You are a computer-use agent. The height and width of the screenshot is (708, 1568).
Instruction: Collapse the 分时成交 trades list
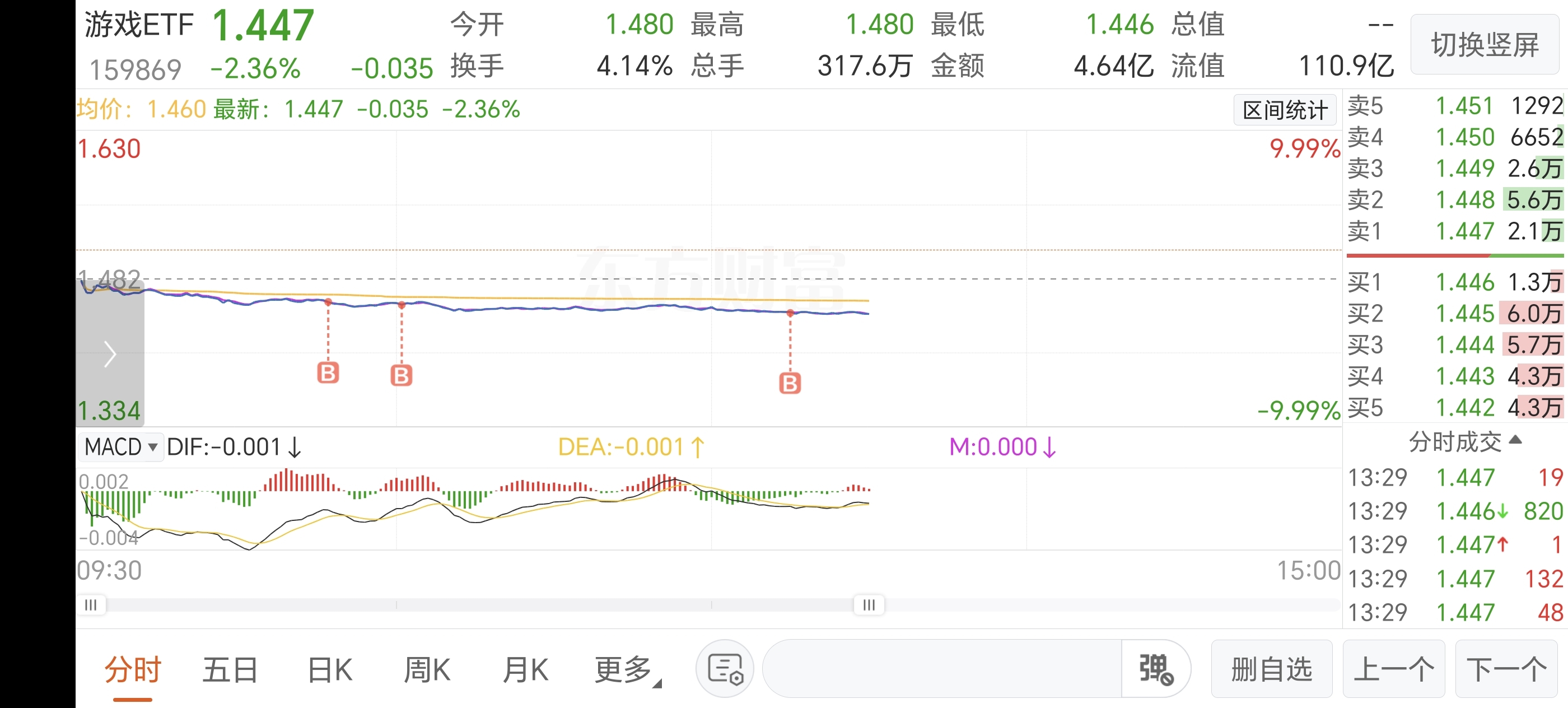[1463, 441]
